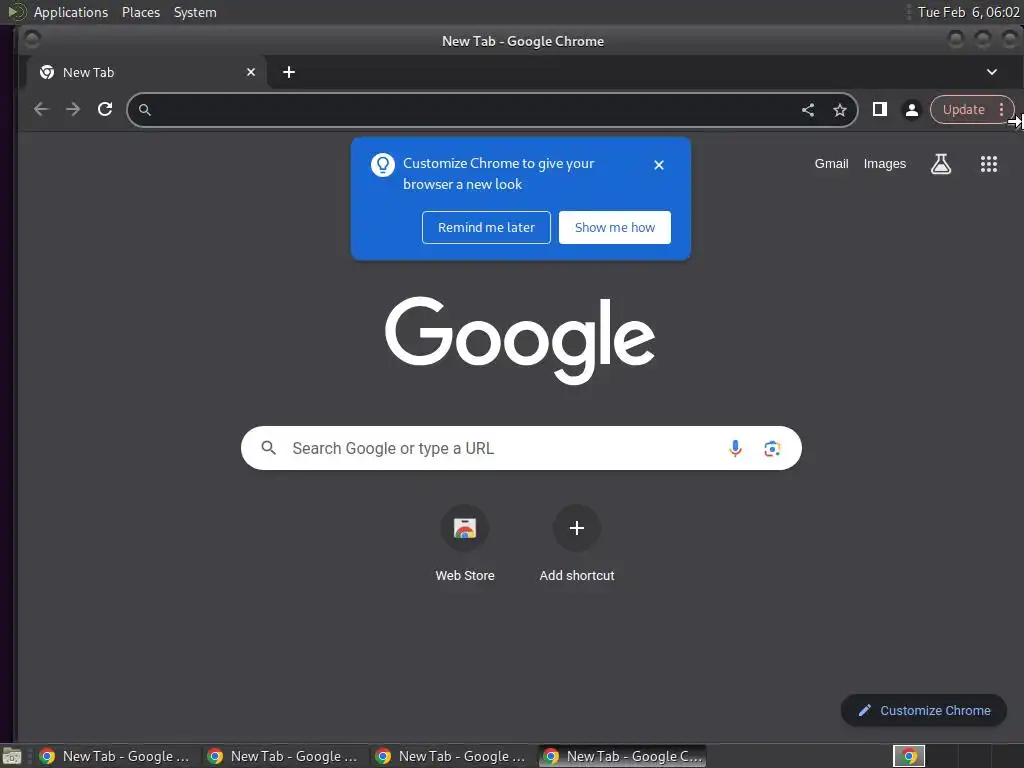
Task: Open the Google apps grid
Action: [989, 164]
